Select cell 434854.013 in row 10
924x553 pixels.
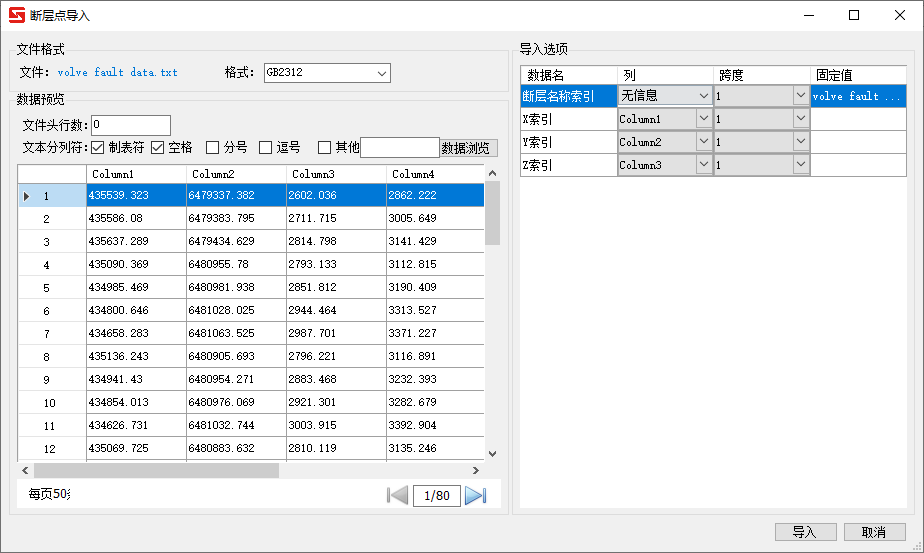(x=137, y=402)
